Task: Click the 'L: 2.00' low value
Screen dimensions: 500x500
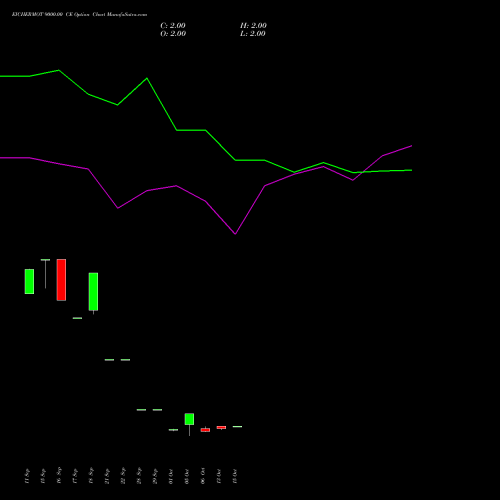Action: [x=253, y=33]
